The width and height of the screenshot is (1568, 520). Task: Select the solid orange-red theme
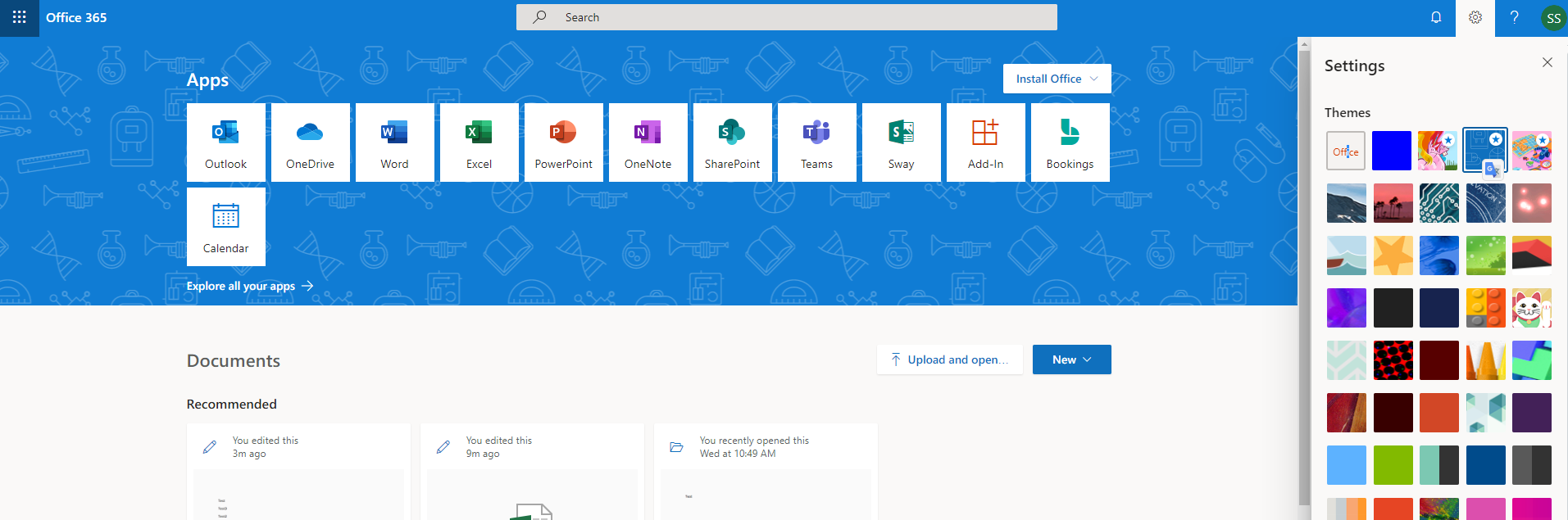click(1438, 413)
